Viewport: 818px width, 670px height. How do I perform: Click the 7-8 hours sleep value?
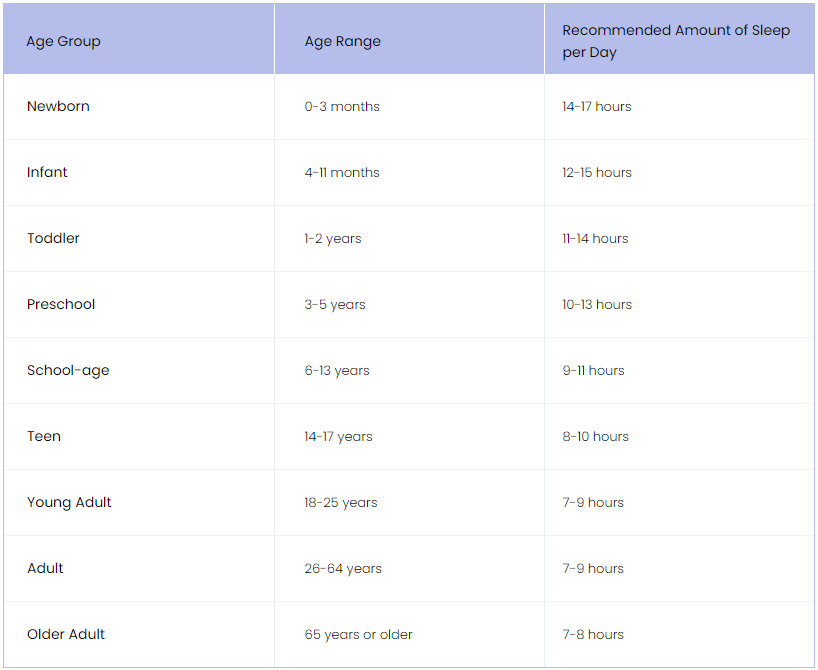click(592, 635)
